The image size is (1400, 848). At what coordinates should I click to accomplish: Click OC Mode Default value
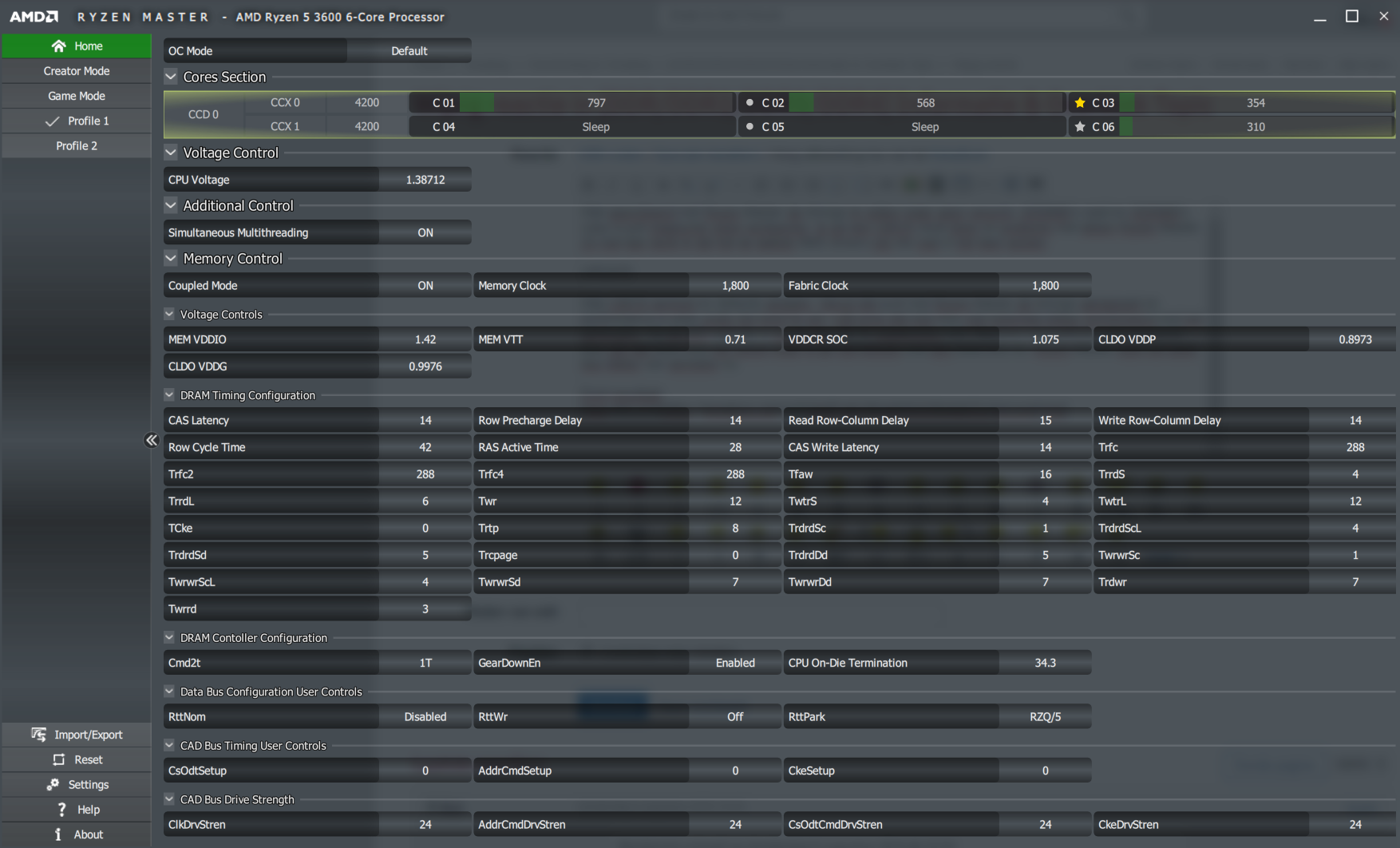tap(409, 51)
